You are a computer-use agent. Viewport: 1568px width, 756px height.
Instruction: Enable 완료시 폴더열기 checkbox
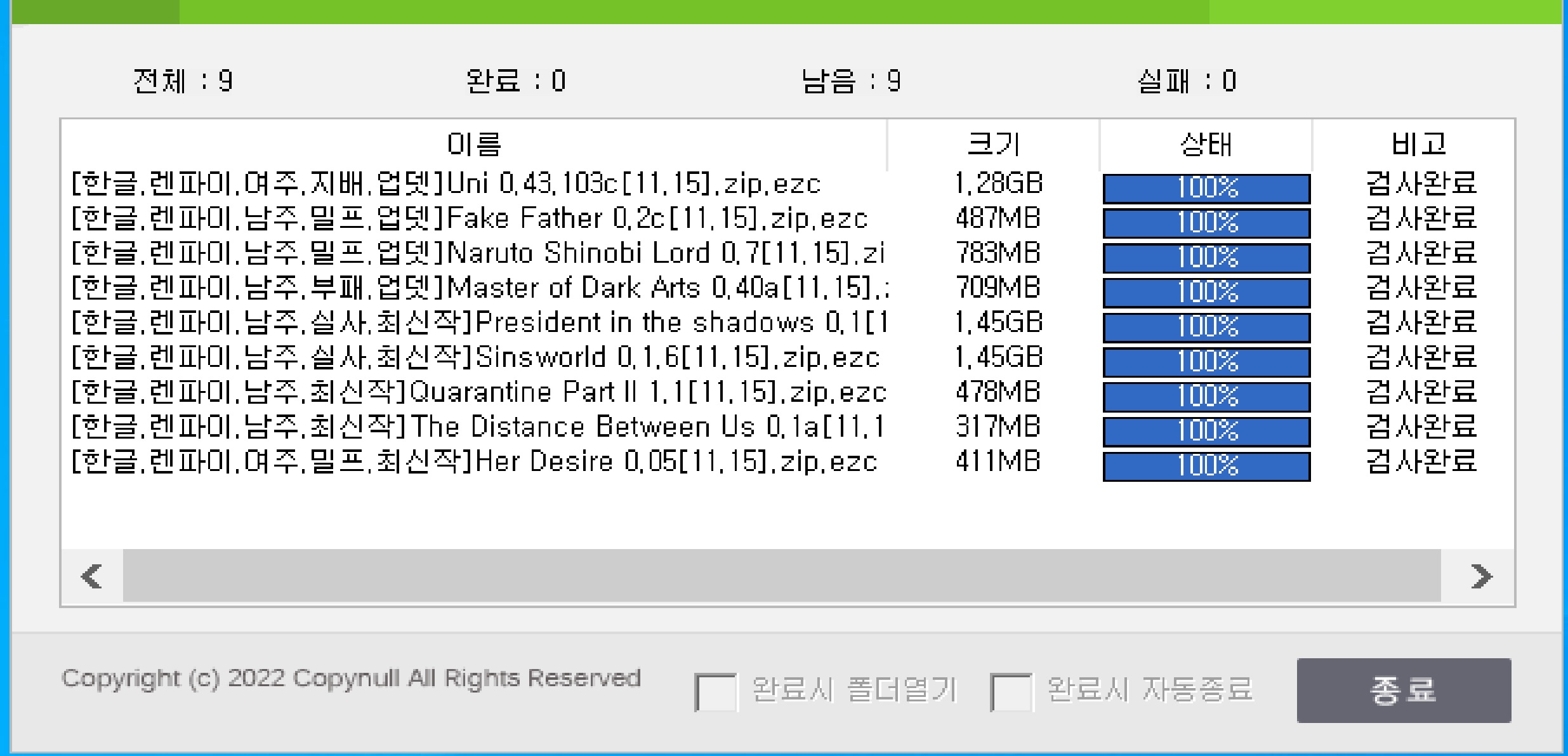(x=715, y=691)
